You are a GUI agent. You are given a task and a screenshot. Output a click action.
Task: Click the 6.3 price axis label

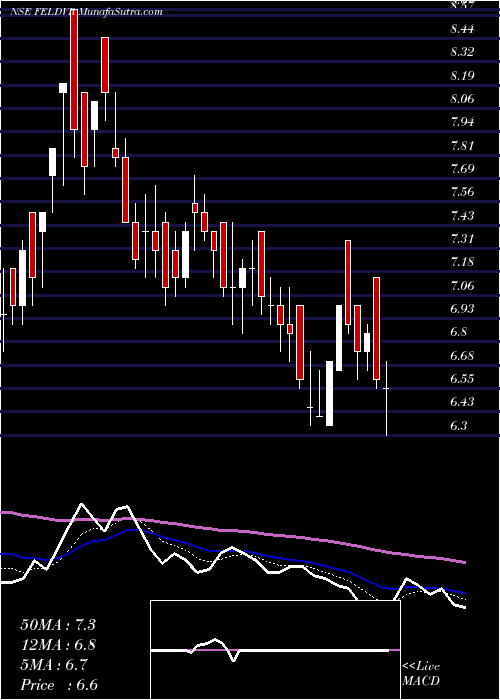coord(459,425)
